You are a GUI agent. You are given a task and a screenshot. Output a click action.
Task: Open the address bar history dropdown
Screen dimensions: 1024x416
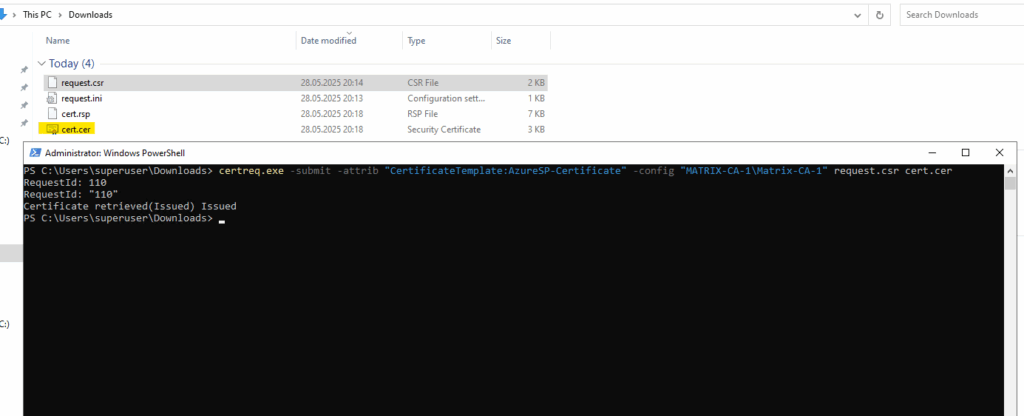[857, 14]
